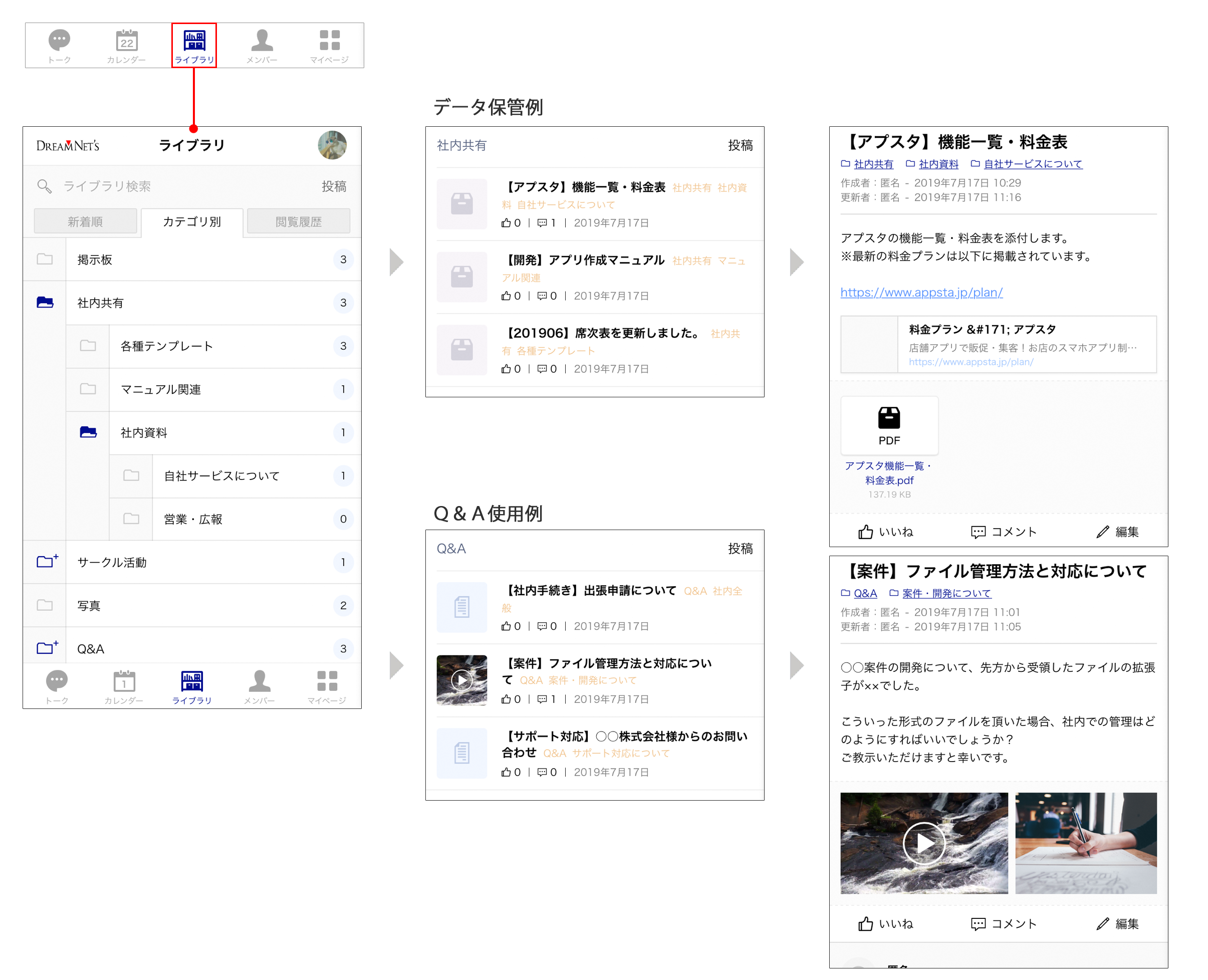This screenshot has height=980, width=1208.
Task: Open 掲示板 category
Action: 192,259
